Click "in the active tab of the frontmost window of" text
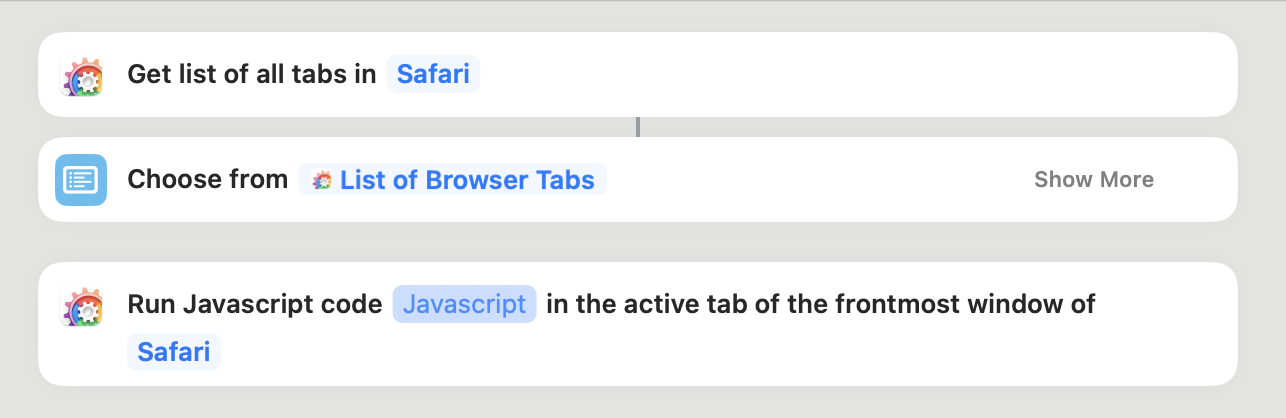 (820, 304)
